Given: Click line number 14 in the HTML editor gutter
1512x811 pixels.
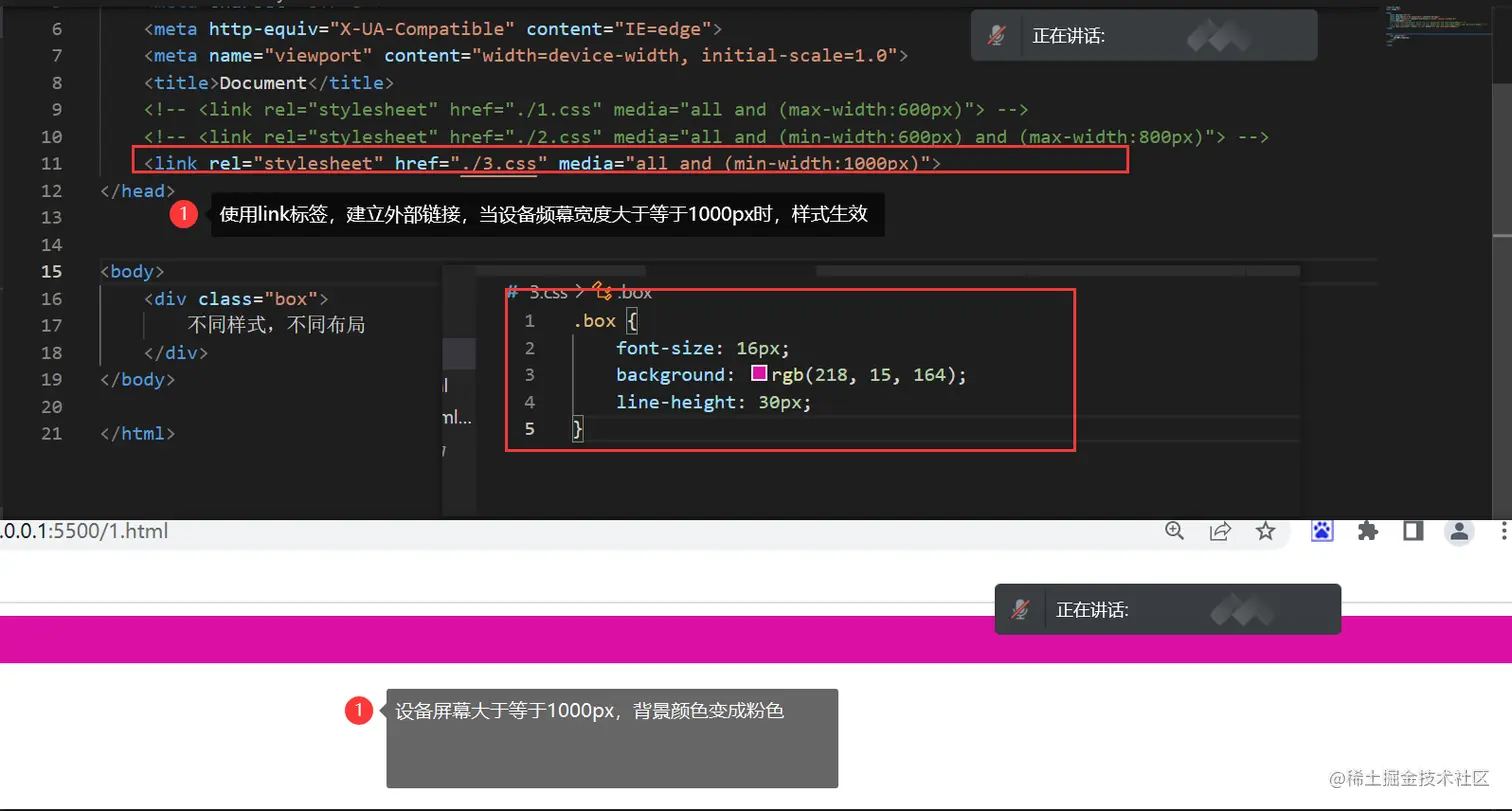Looking at the screenshot, I should [x=51, y=245].
